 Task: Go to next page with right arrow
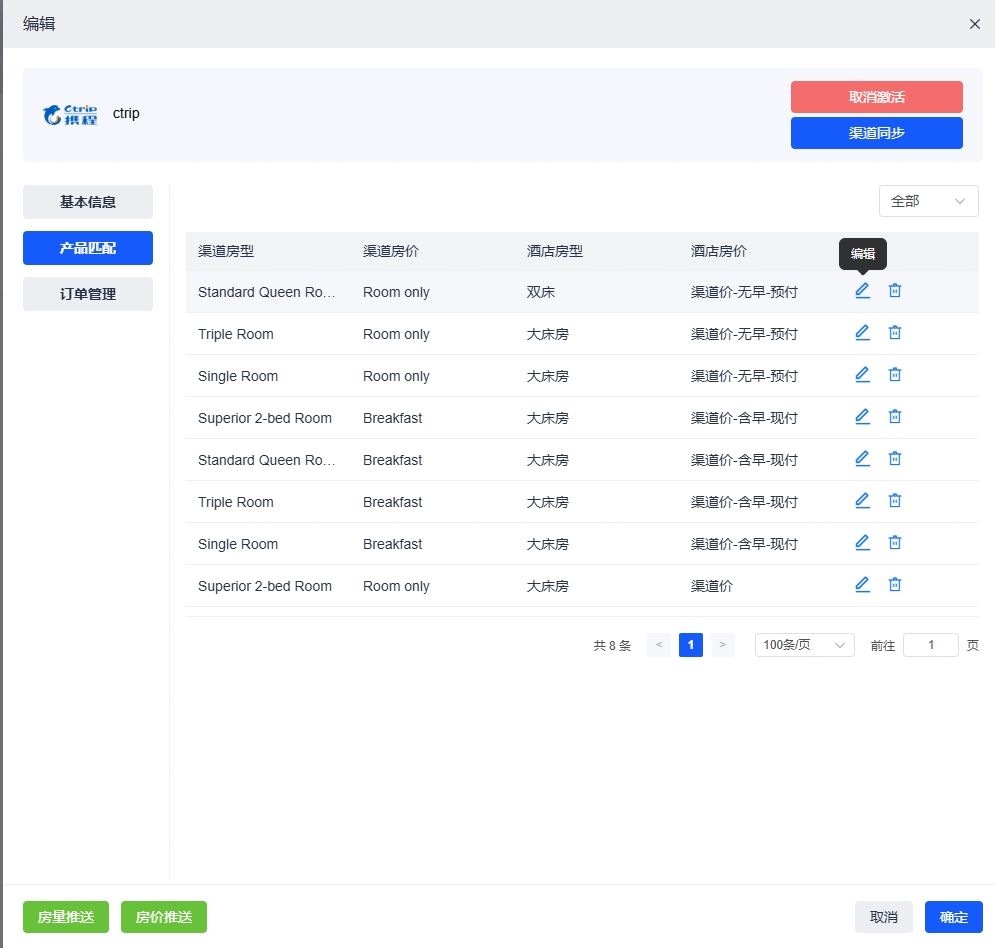pos(722,645)
